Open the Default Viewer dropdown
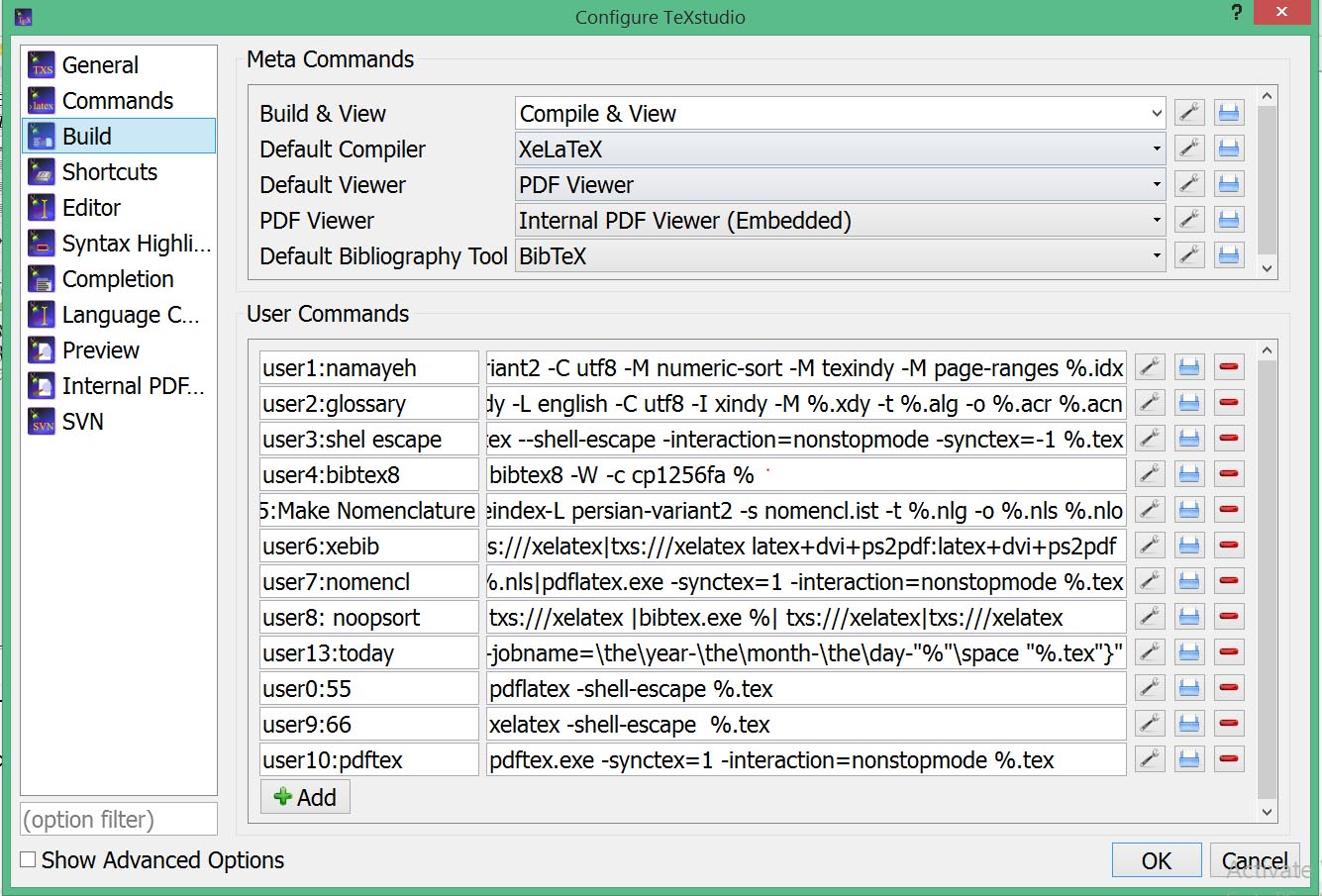 841,184
